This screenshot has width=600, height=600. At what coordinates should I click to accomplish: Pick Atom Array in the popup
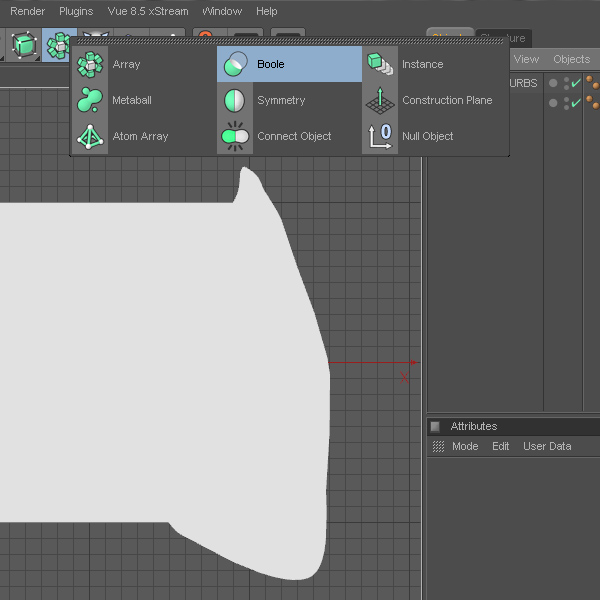144,136
